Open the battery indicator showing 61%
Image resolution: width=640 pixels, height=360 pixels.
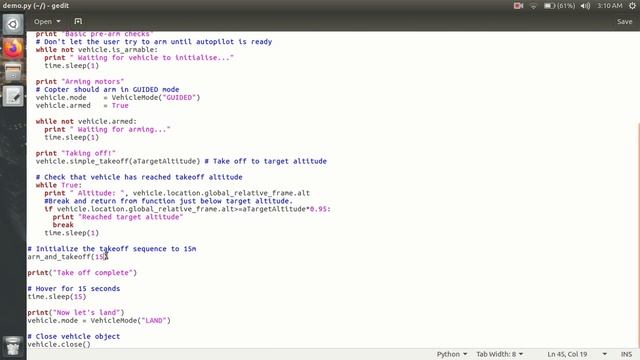[x=559, y=6]
